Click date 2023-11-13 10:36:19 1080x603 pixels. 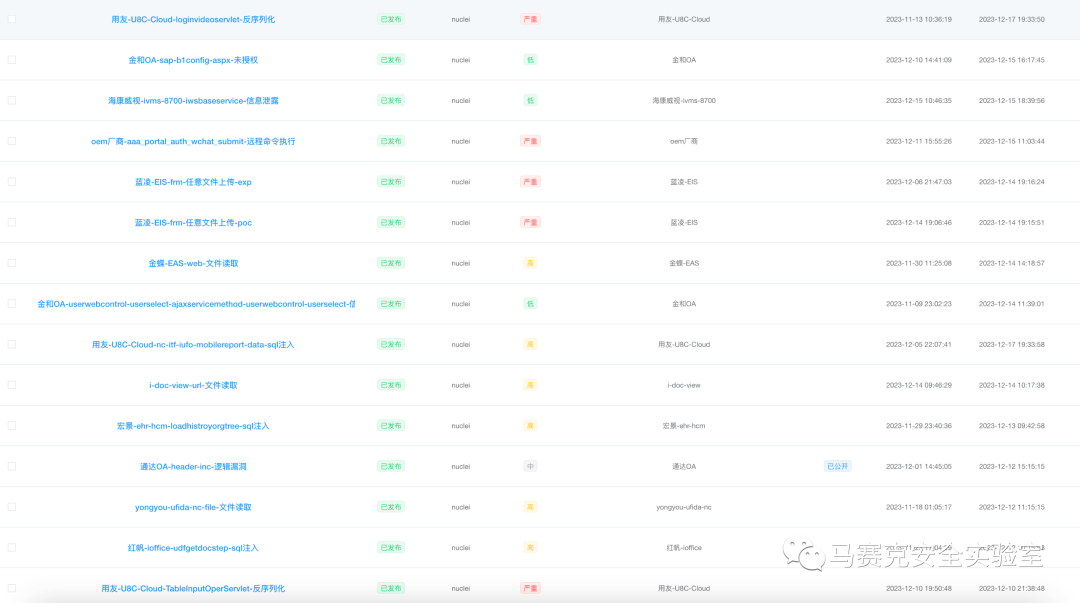coord(919,19)
